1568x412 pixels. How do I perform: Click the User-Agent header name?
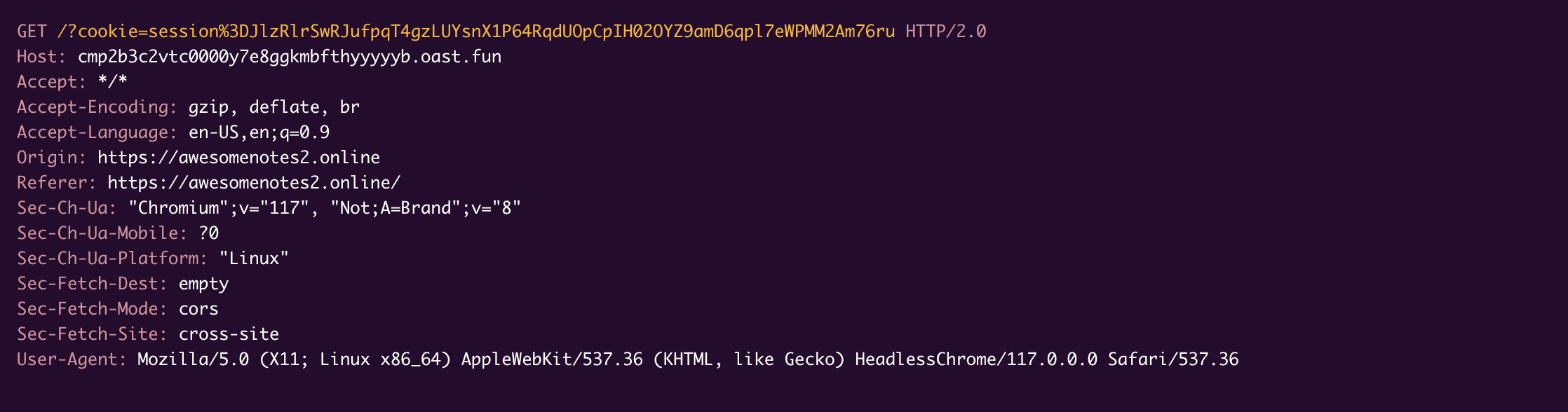pos(72,359)
